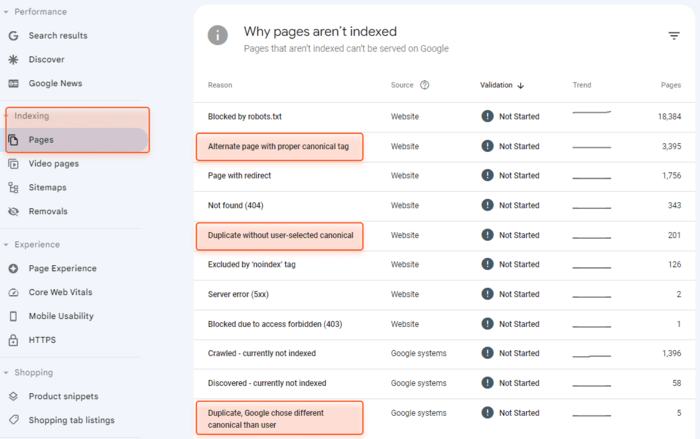The height and width of the screenshot is (439, 700).
Task: Click the Removals crossed-eye icon
Action: (x=13, y=212)
